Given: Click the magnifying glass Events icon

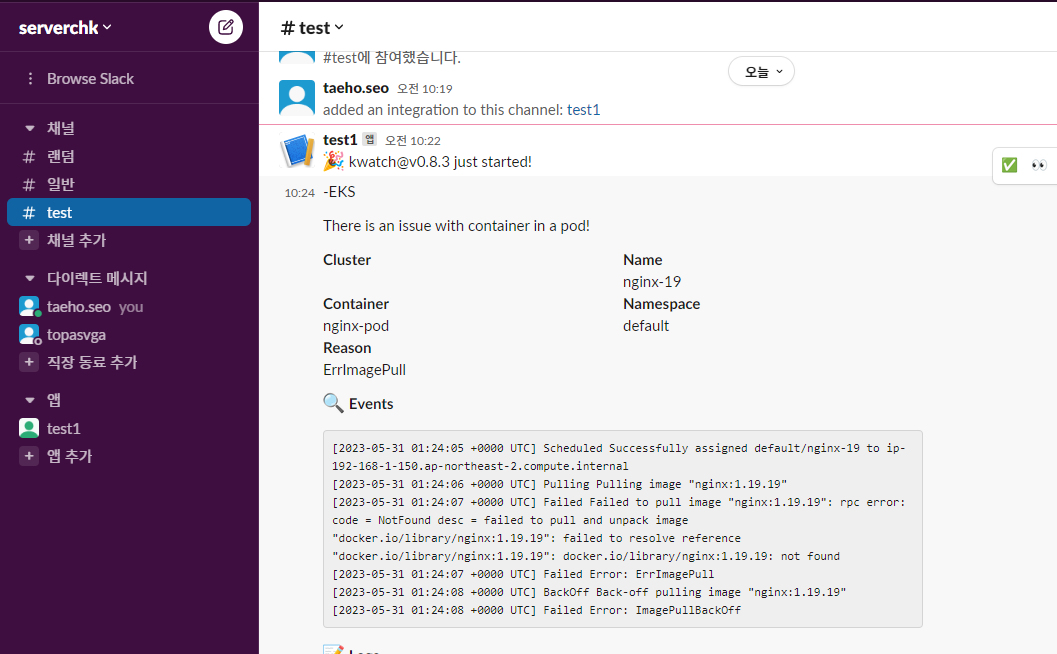Looking at the screenshot, I should 333,403.
